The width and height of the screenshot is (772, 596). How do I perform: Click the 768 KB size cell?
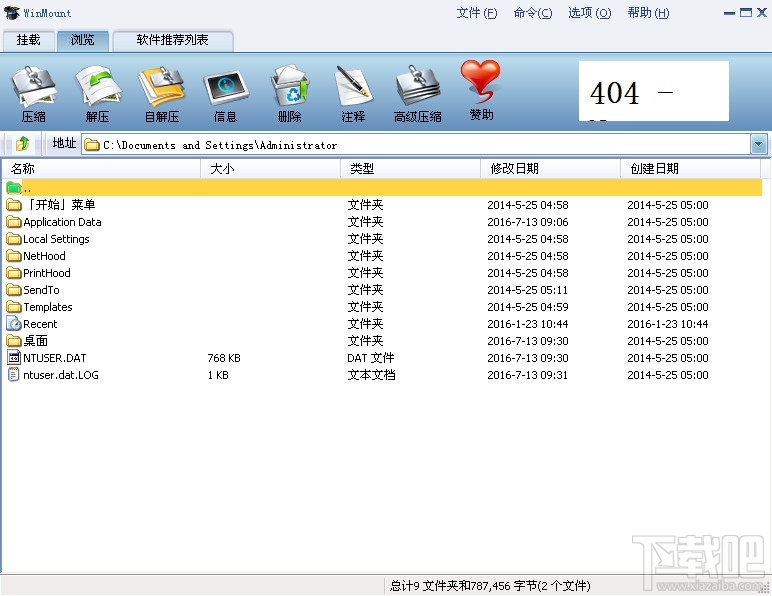coord(224,358)
